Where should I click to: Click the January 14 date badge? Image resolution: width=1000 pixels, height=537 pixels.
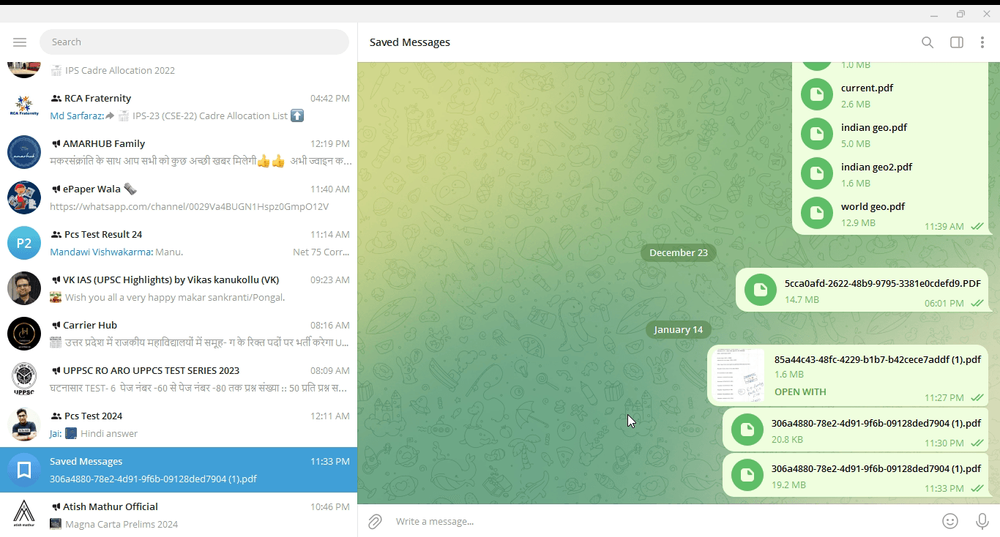(x=679, y=330)
